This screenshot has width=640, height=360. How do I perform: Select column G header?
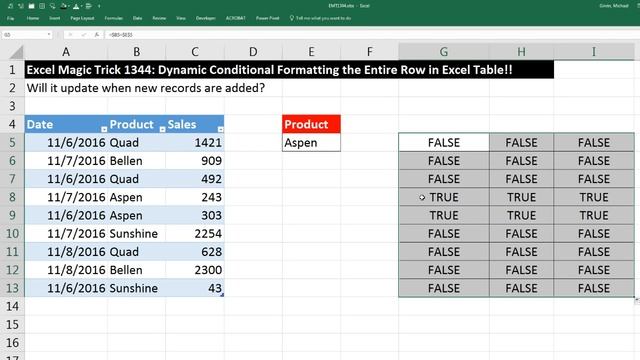444,52
